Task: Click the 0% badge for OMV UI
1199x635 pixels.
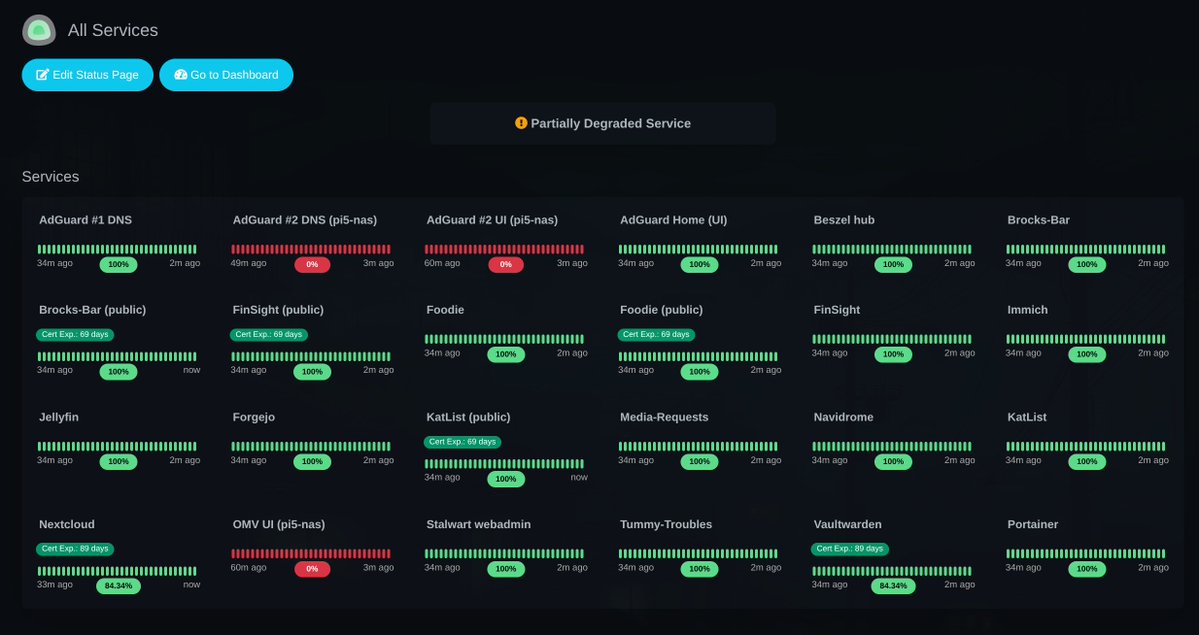Action: (x=312, y=569)
